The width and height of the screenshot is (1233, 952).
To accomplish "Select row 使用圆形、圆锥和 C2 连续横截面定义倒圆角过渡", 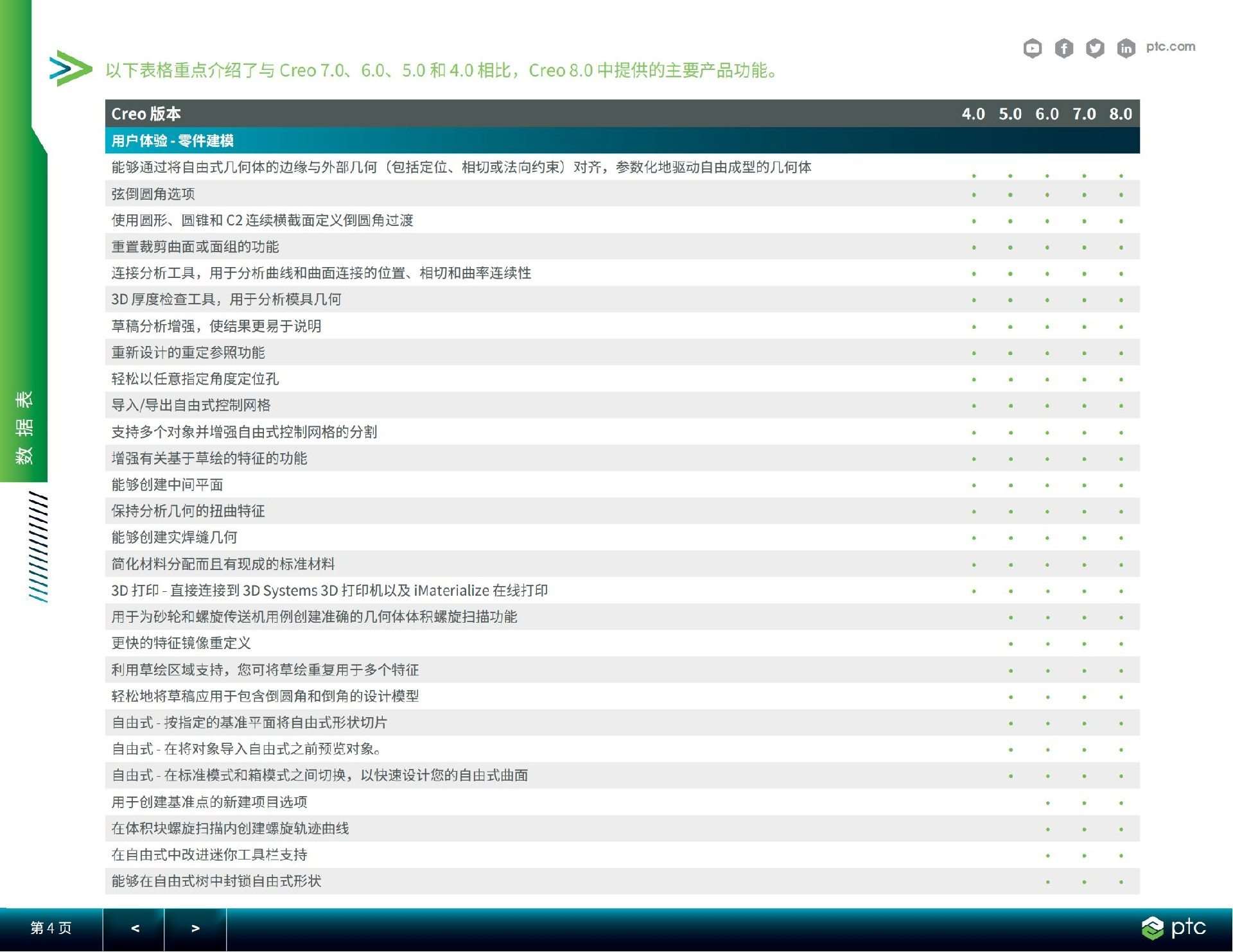I will click(622, 220).
